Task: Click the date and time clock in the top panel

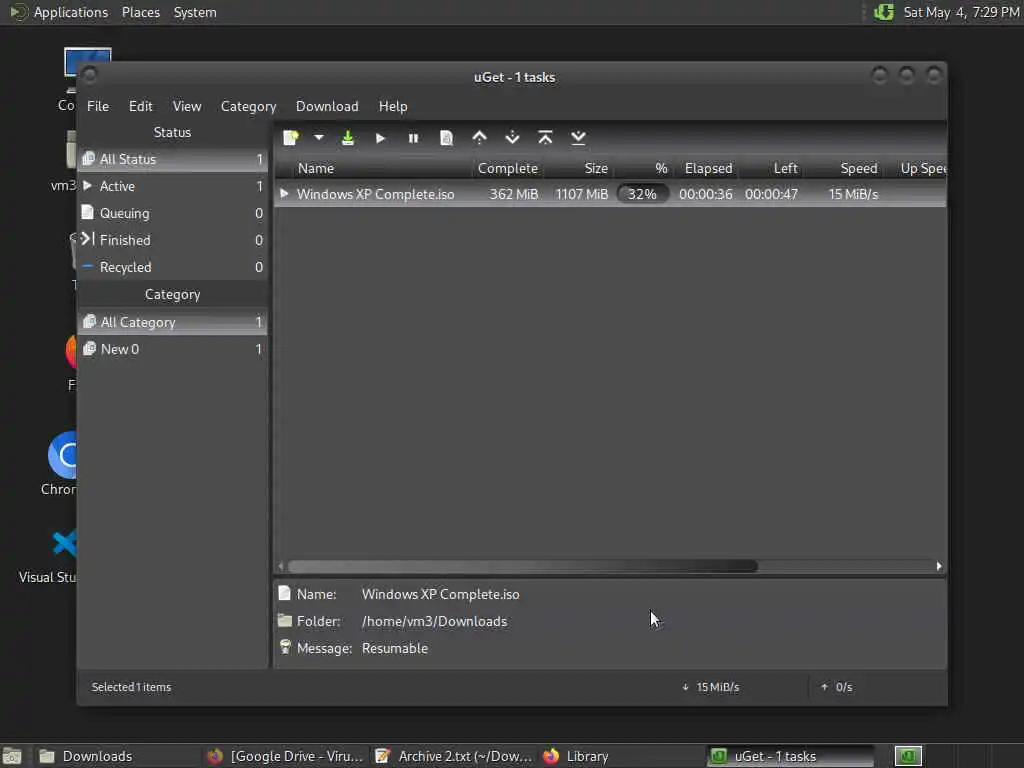Action: pos(961,12)
